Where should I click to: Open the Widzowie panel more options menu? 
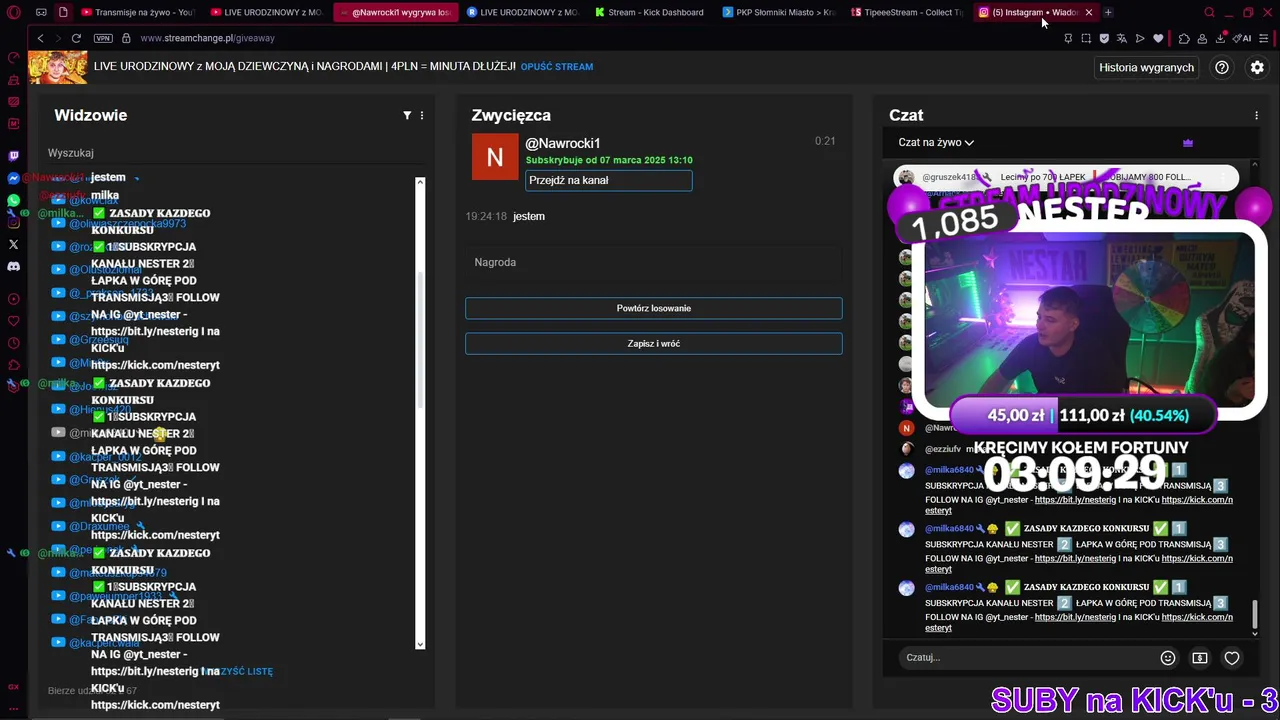pyautogui.click(x=422, y=115)
